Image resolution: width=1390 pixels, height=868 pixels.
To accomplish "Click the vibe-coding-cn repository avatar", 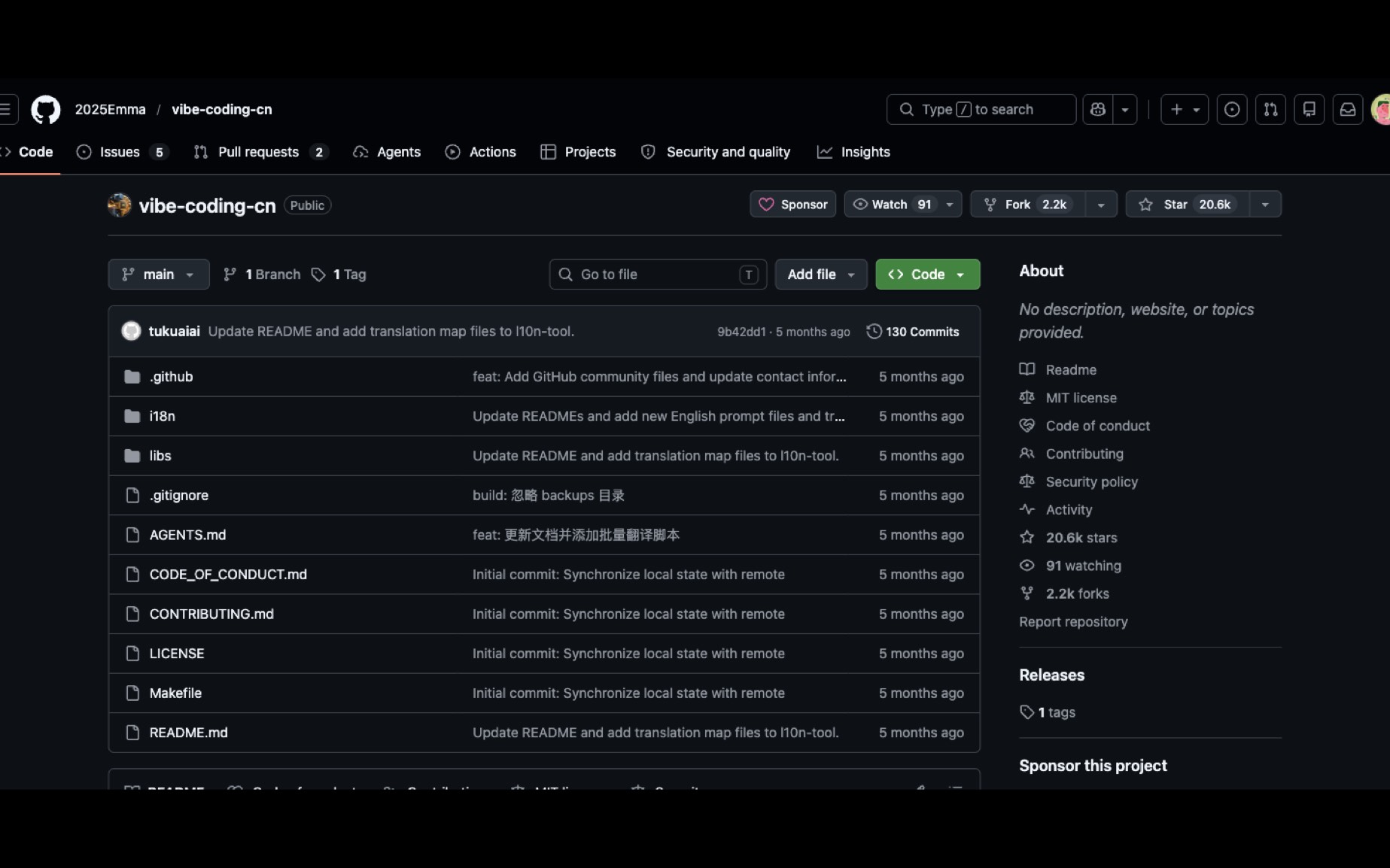I will click(x=119, y=205).
